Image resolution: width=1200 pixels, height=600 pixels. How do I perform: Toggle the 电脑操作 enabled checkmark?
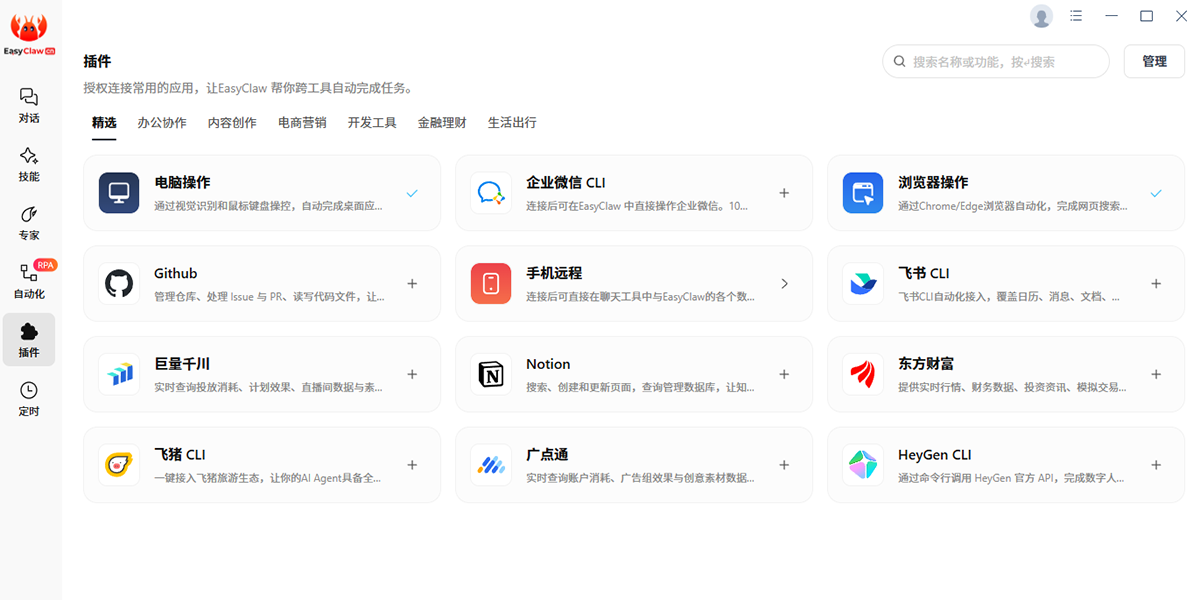point(412,193)
